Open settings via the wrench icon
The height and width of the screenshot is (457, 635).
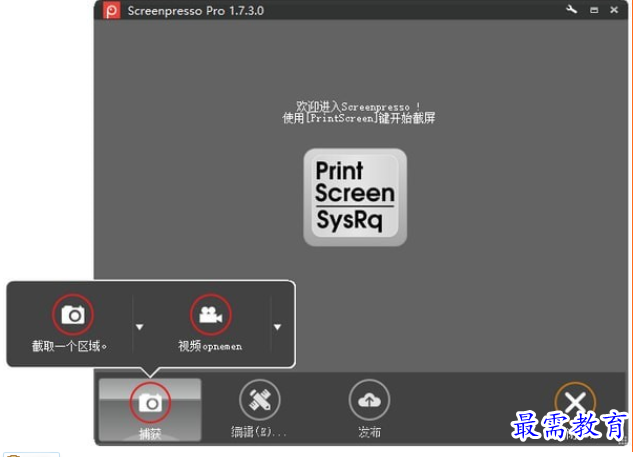coord(571,10)
